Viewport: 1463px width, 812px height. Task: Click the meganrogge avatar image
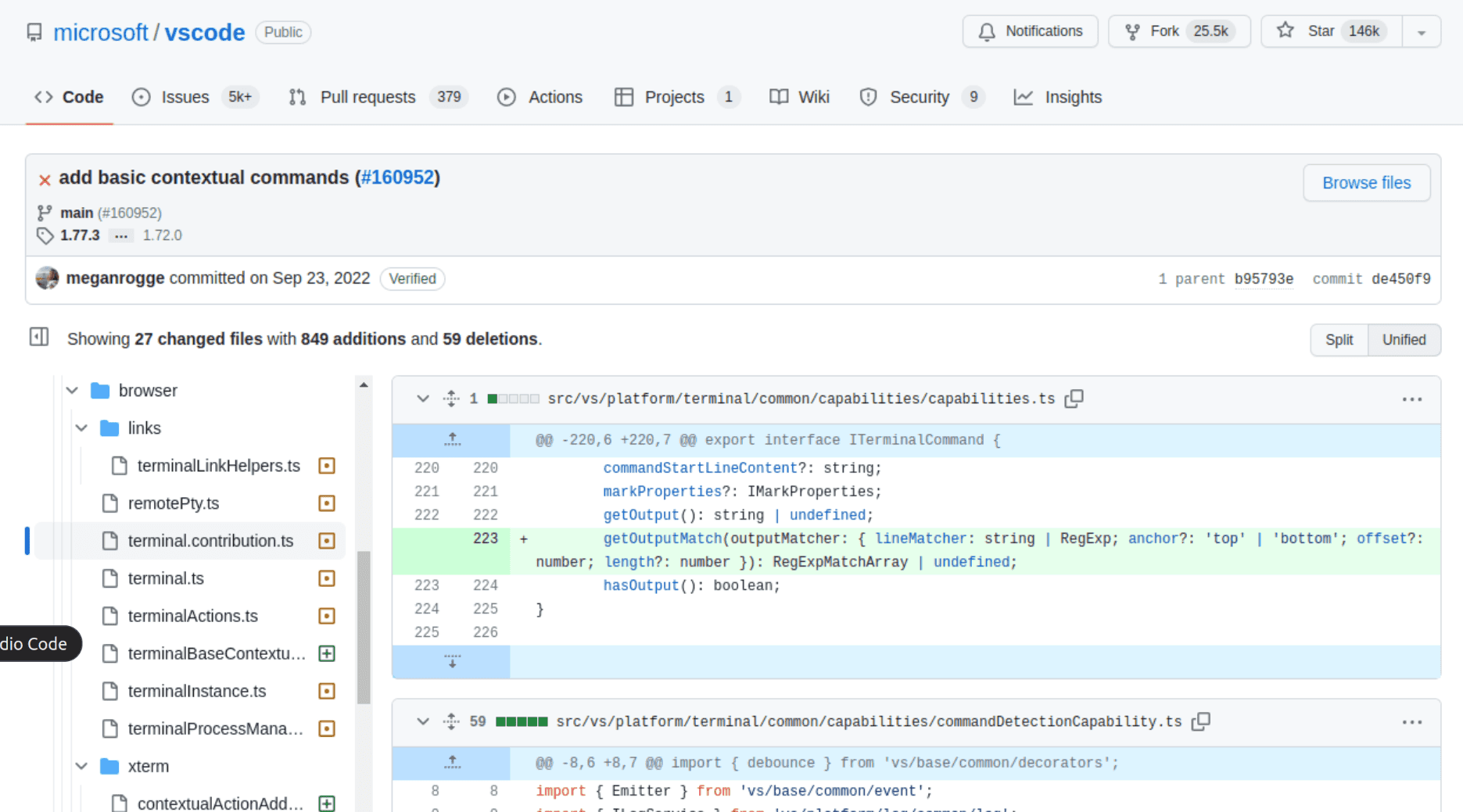[x=48, y=278]
